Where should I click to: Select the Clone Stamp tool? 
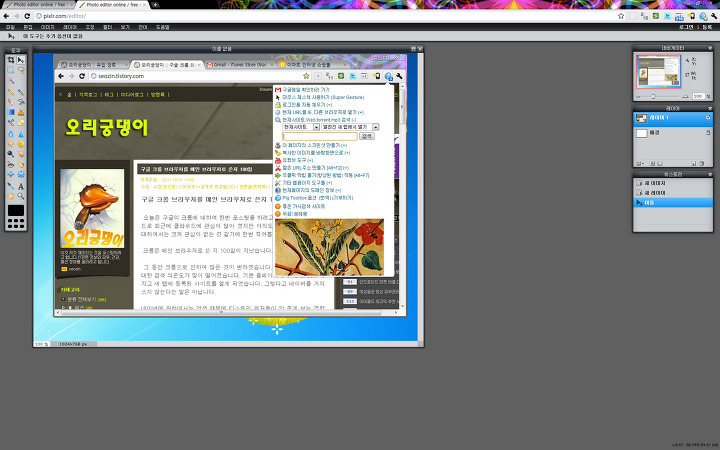coord(21,112)
